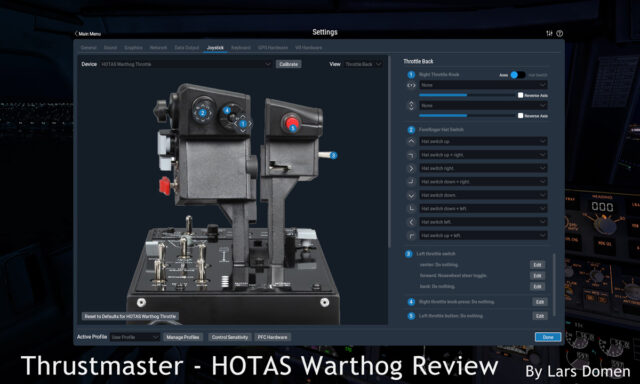Select marker 3 on the left throttle switch
640x384 pixels.
tap(333, 155)
